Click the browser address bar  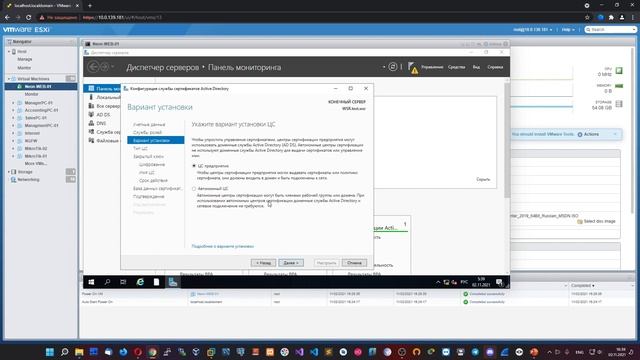(310, 18)
